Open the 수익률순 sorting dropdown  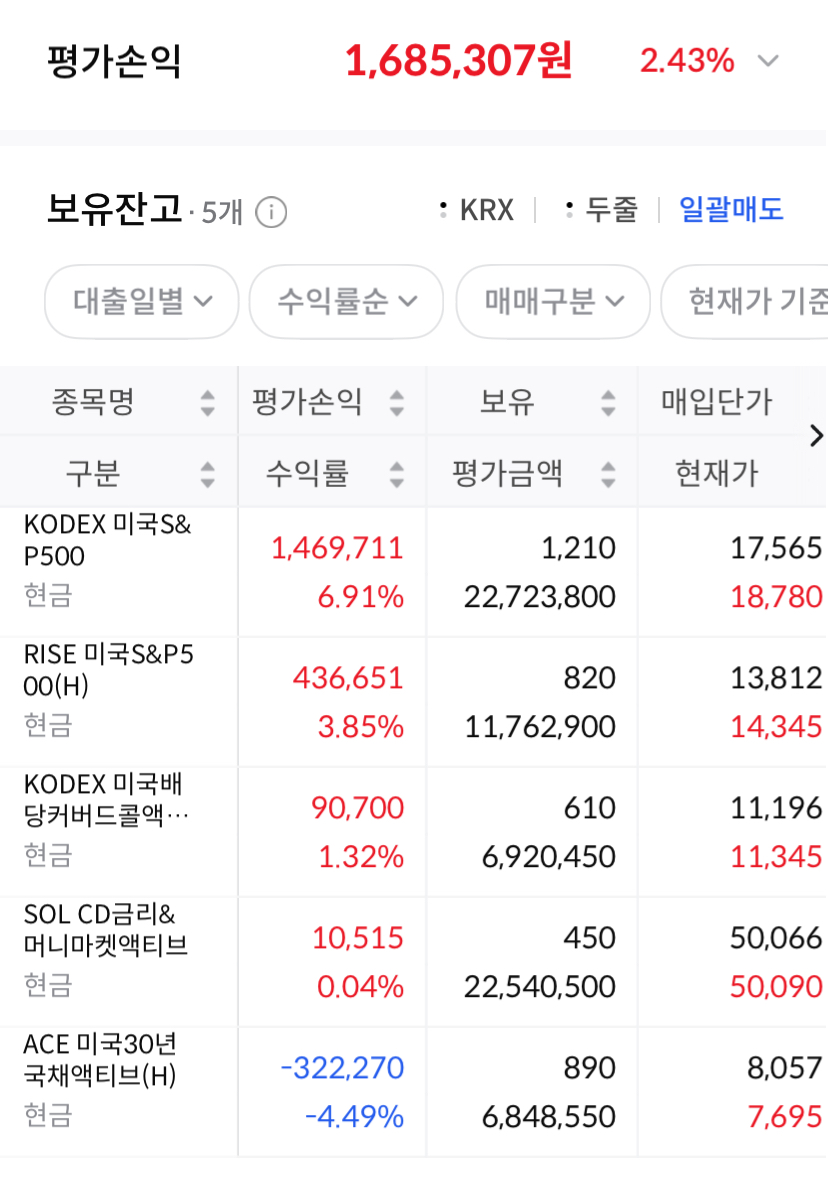346,301
